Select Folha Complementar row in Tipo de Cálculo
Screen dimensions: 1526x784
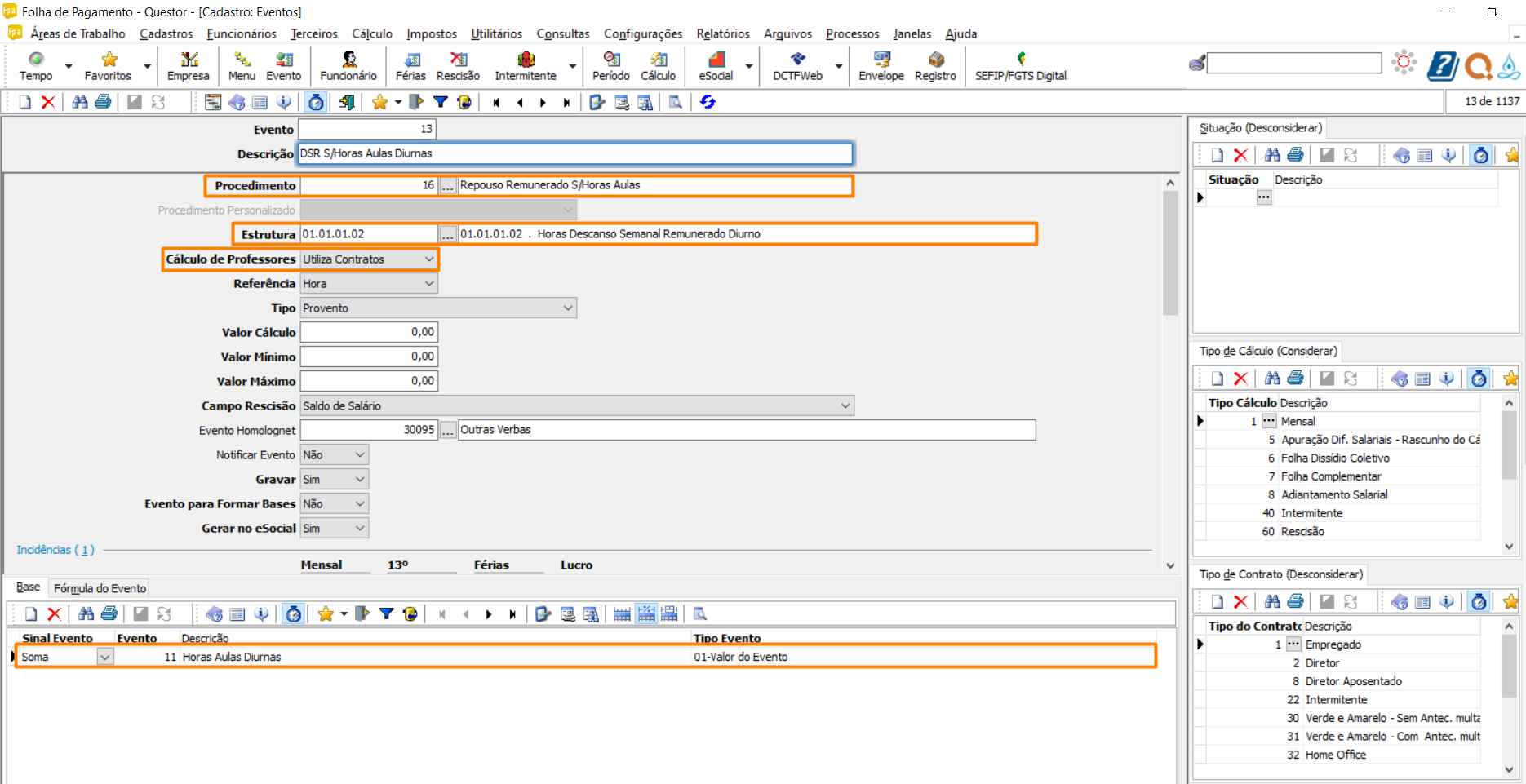(x=1330, y=476)
